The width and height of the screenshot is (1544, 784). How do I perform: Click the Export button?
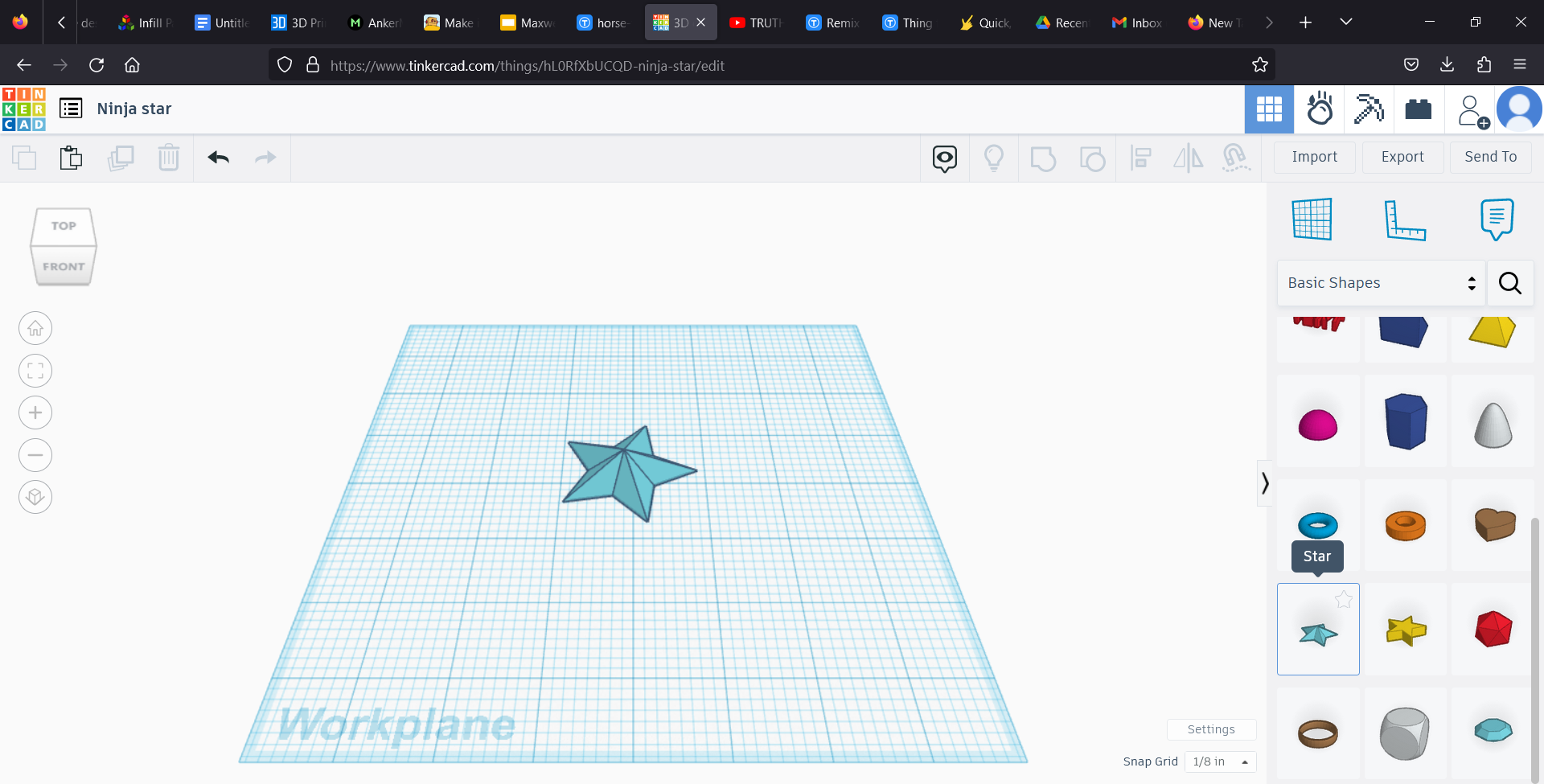coord(1402,157)
